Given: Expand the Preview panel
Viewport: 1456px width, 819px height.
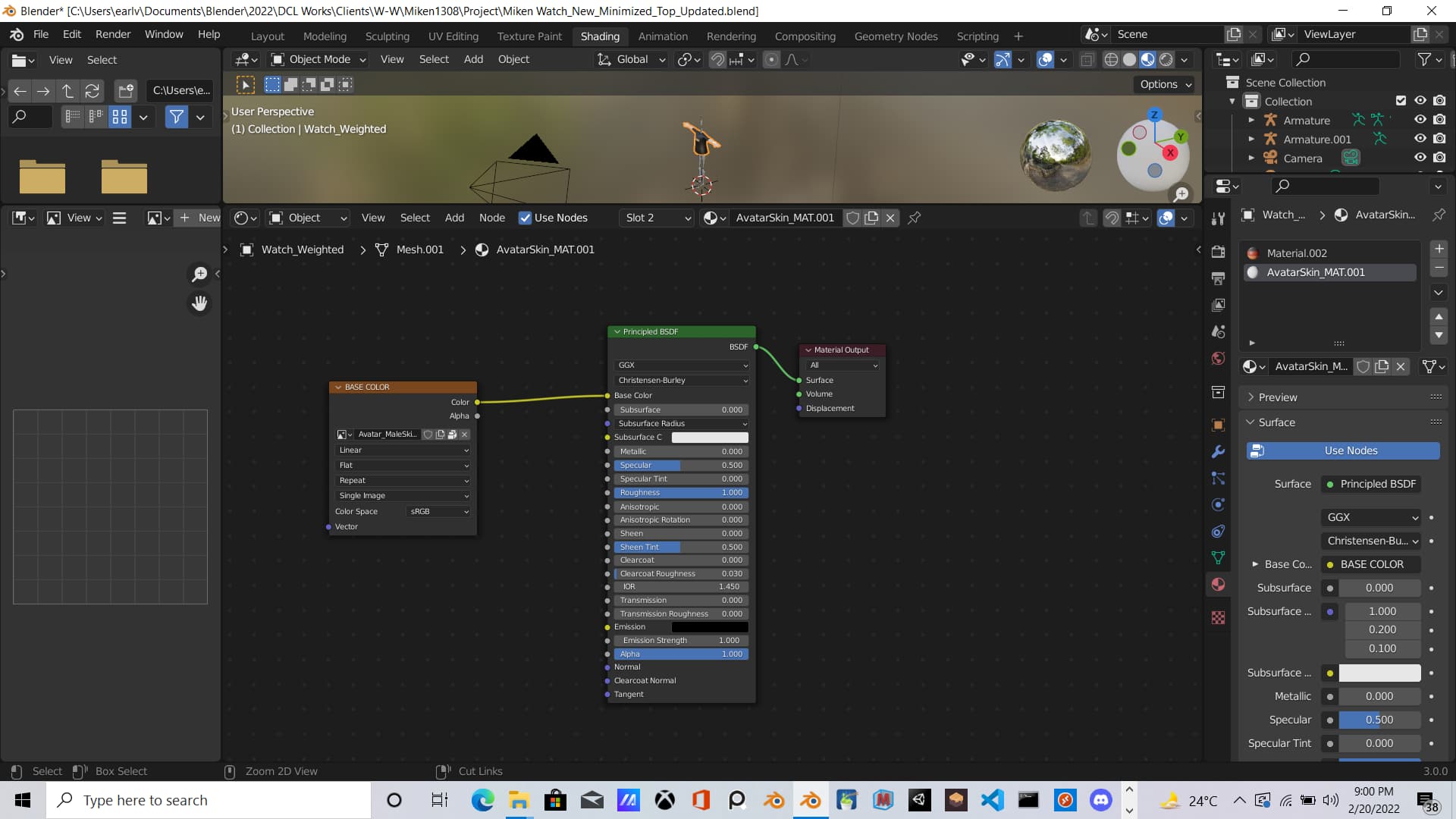Looking at the screenshot, I should [x=1277, y=397].
